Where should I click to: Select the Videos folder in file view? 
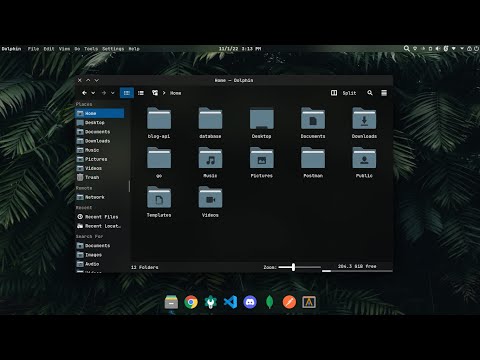click(210, 197)
